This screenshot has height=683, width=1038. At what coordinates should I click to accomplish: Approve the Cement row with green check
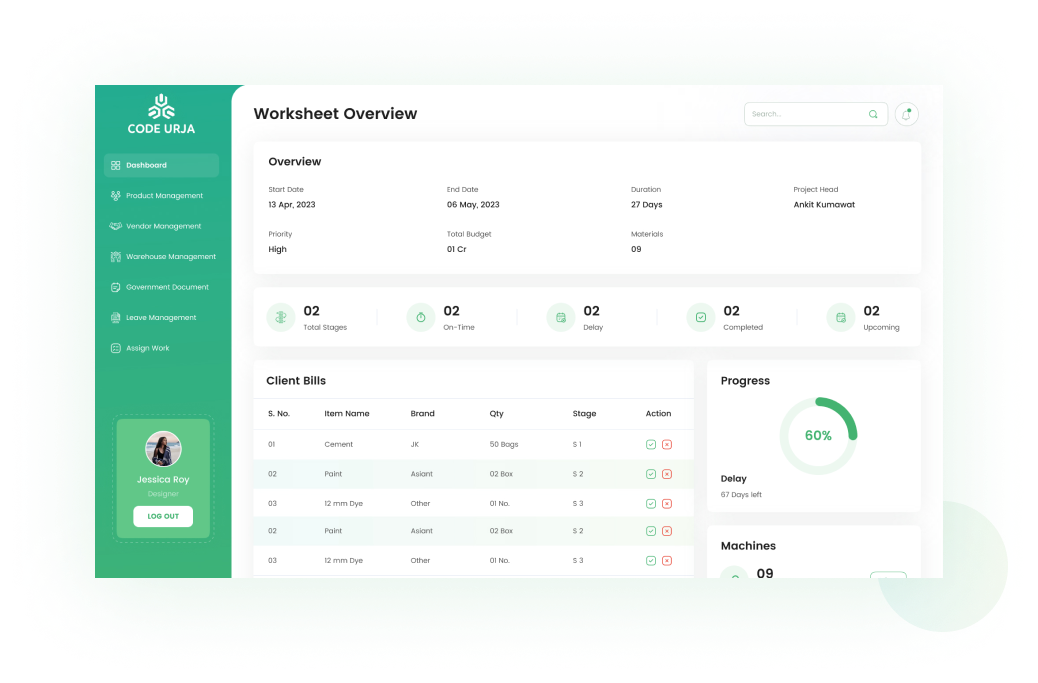pyautogui.click(x=651, y=444)
